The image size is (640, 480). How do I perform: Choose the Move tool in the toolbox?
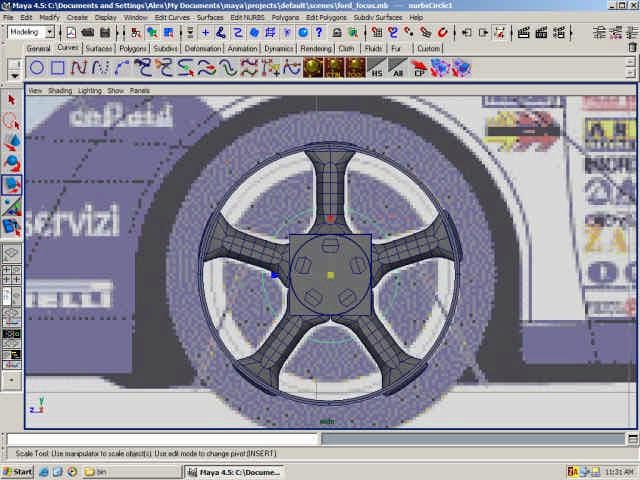[12, 142]
